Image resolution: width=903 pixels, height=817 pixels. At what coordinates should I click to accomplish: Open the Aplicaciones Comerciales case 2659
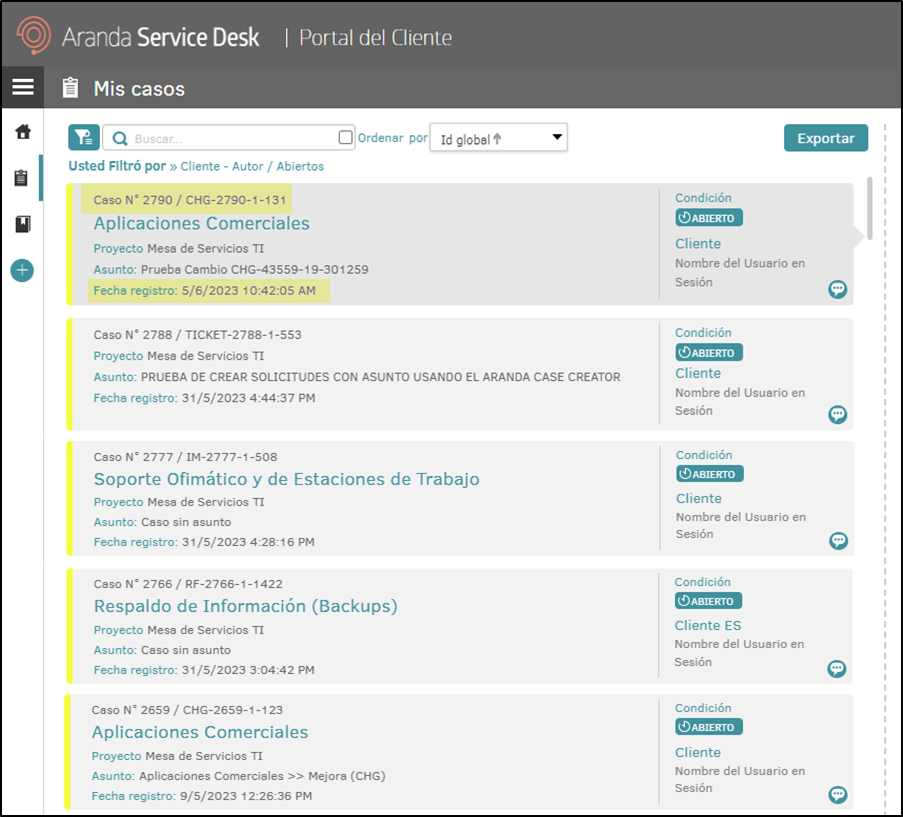point(200,732)
